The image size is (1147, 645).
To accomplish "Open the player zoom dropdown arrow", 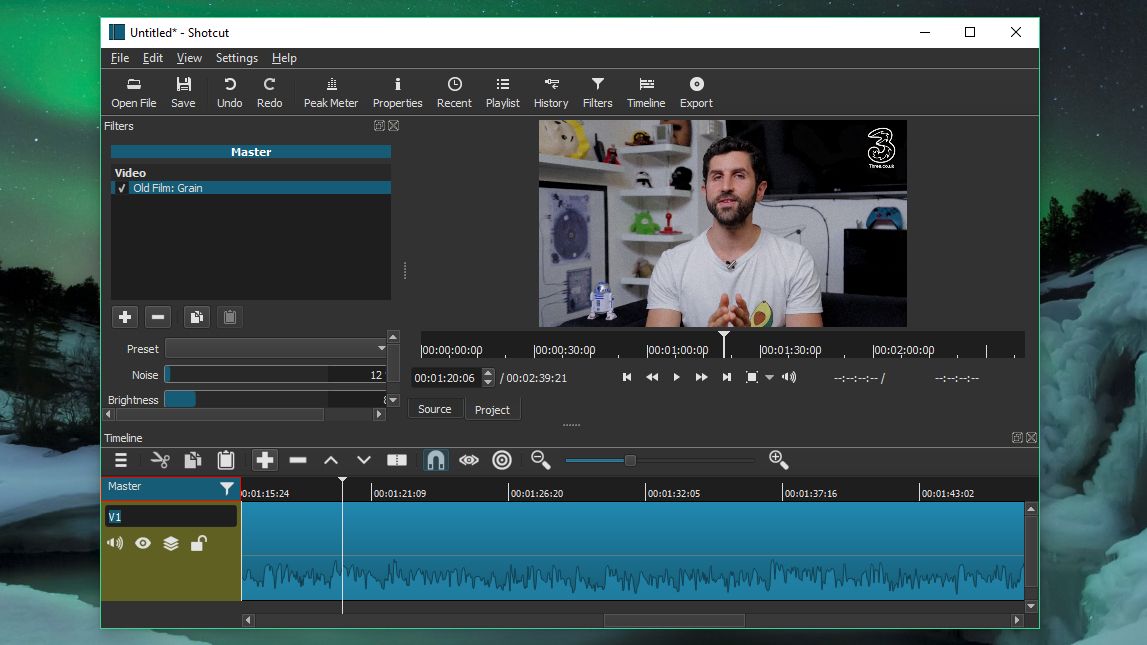I will [769, 377].
